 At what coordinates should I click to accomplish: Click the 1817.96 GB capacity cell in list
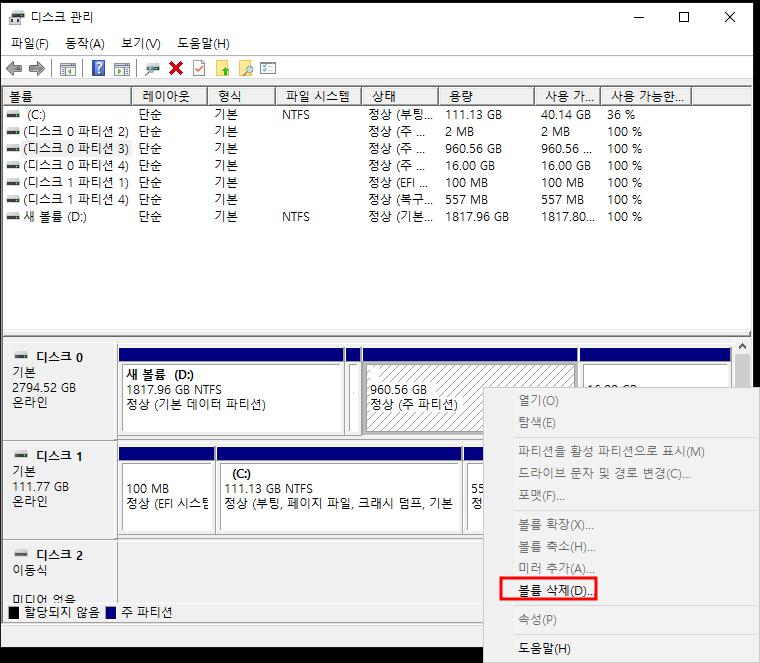tap(477, 217)
